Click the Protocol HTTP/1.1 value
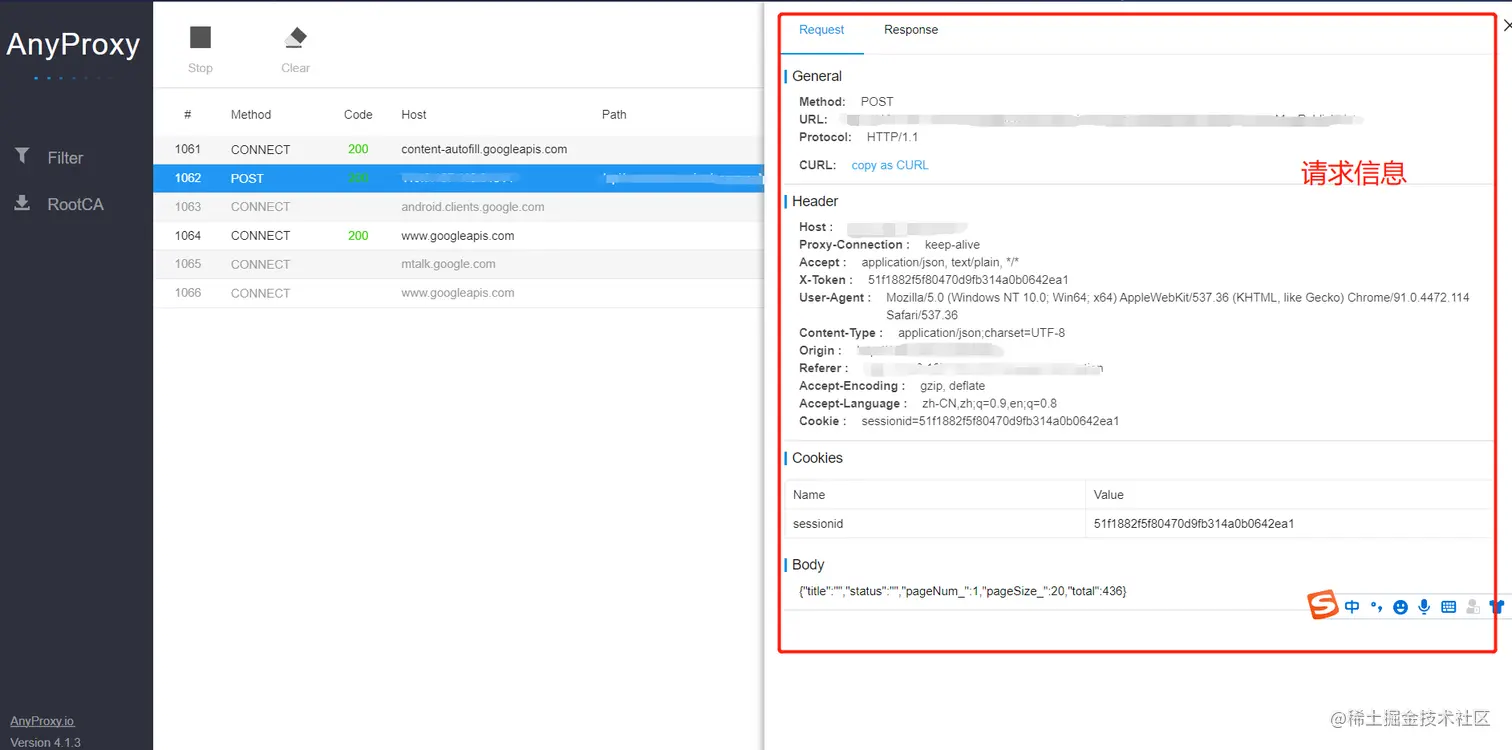This screenshot has height=750, width=1512. (892, 138)
